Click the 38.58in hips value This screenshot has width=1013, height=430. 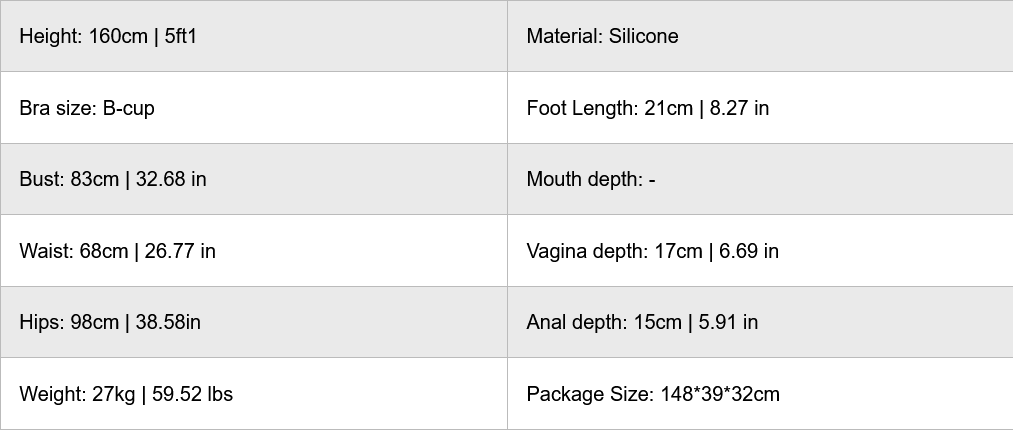point(169,322)
